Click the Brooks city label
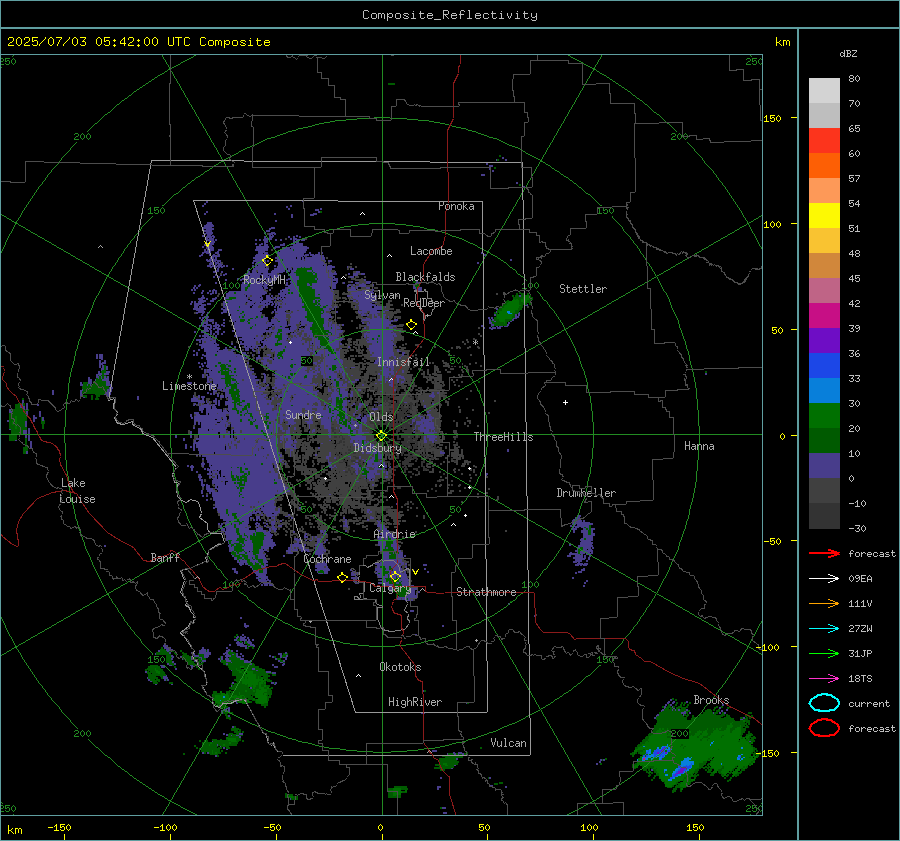Screen dimensions: 900x841 [711, 700]
